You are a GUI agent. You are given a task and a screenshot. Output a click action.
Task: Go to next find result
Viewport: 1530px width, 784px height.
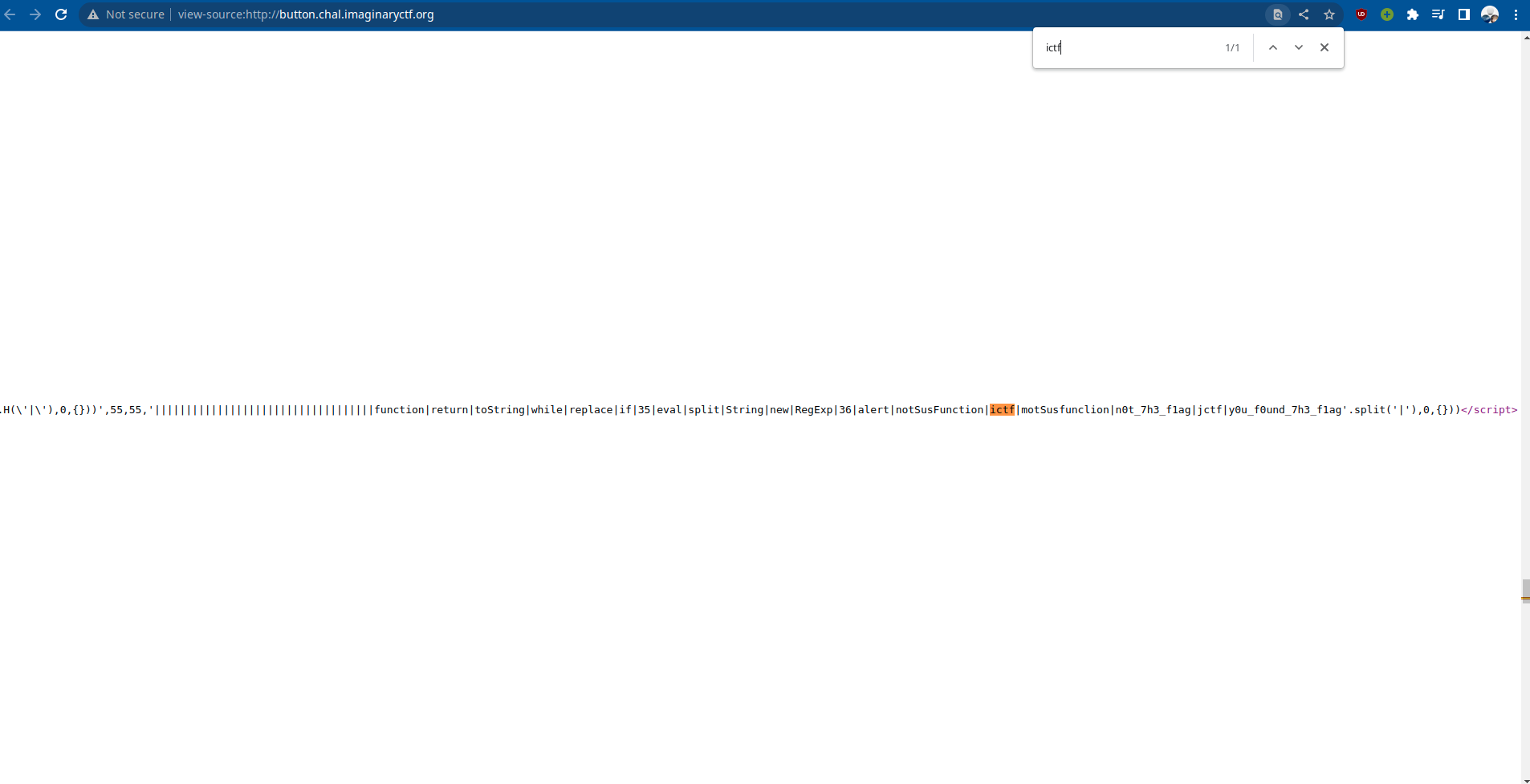pyautogui.click(x=1299, y=47)
